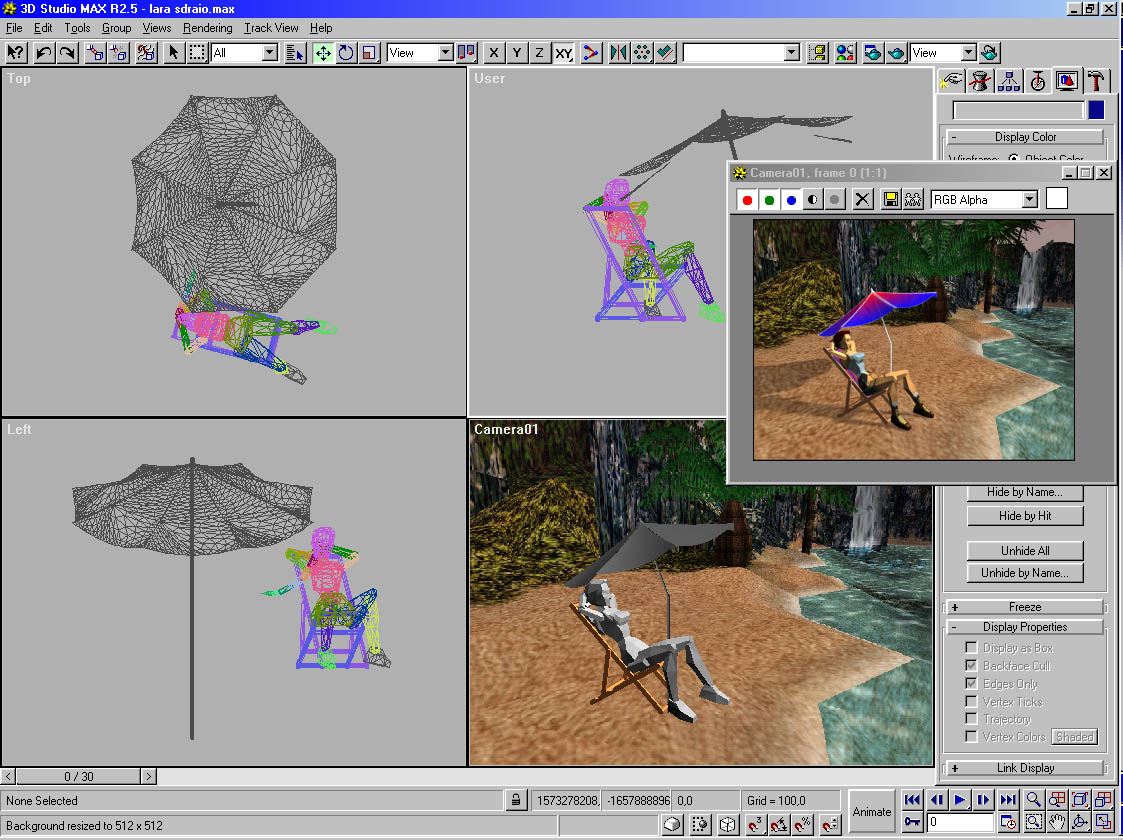Activate the Select and Move tool

(323, 53)
